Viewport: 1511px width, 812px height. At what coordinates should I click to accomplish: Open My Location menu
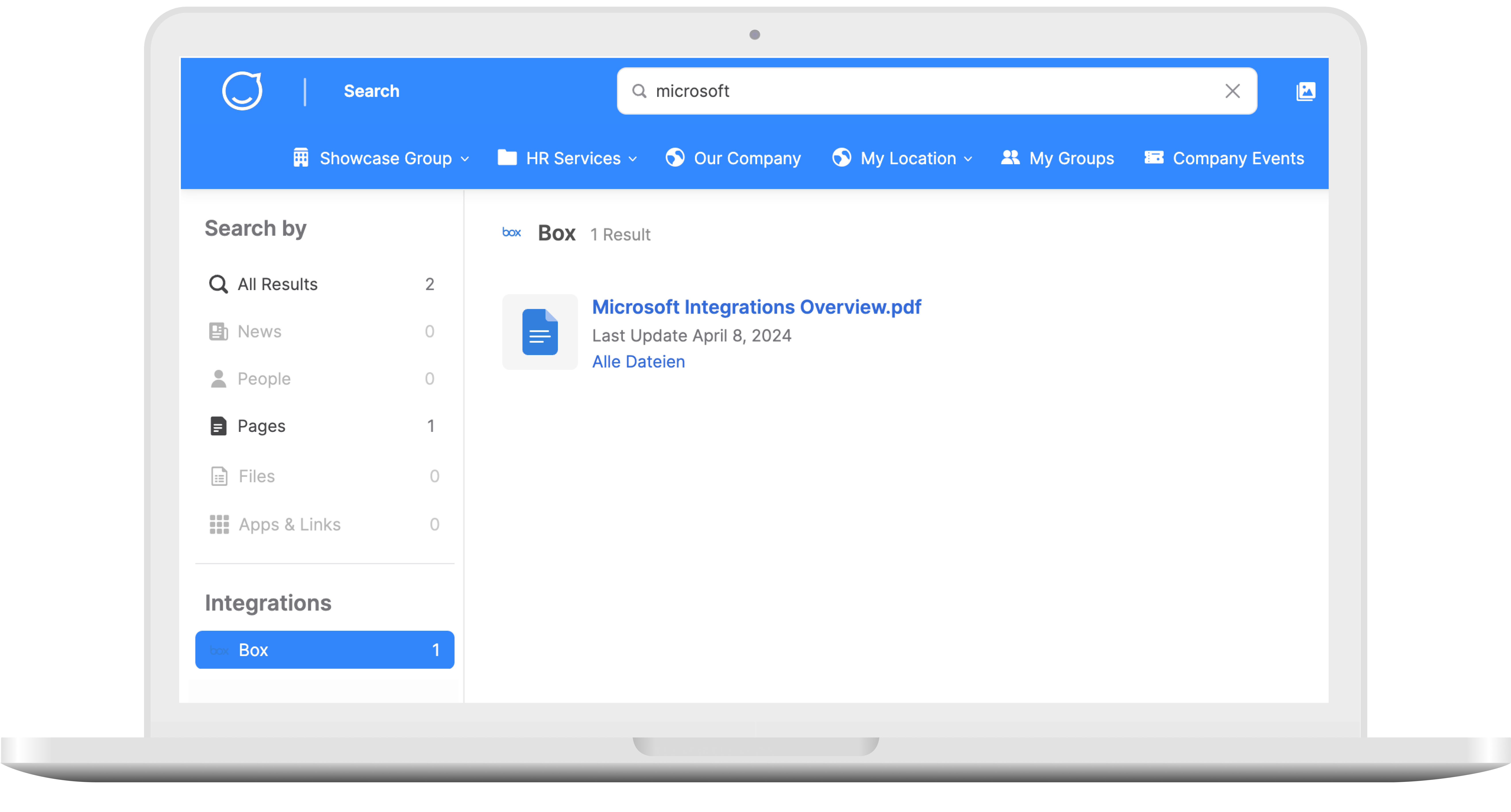pyautogui.click(x=902, y=158)
